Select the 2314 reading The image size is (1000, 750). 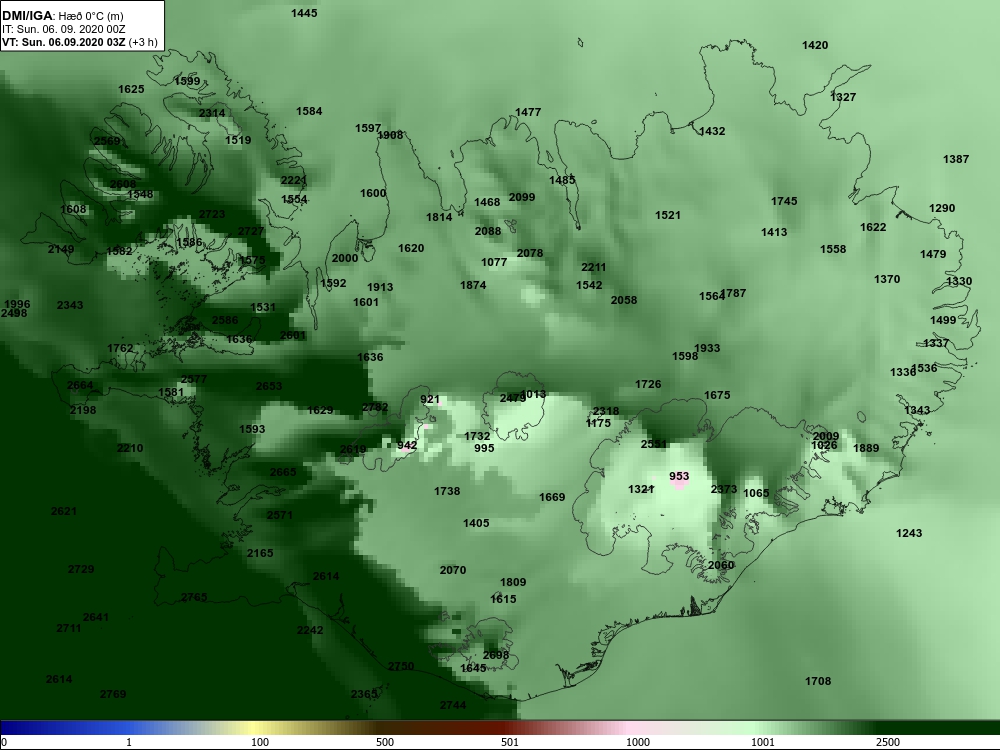tap(212, 114)
